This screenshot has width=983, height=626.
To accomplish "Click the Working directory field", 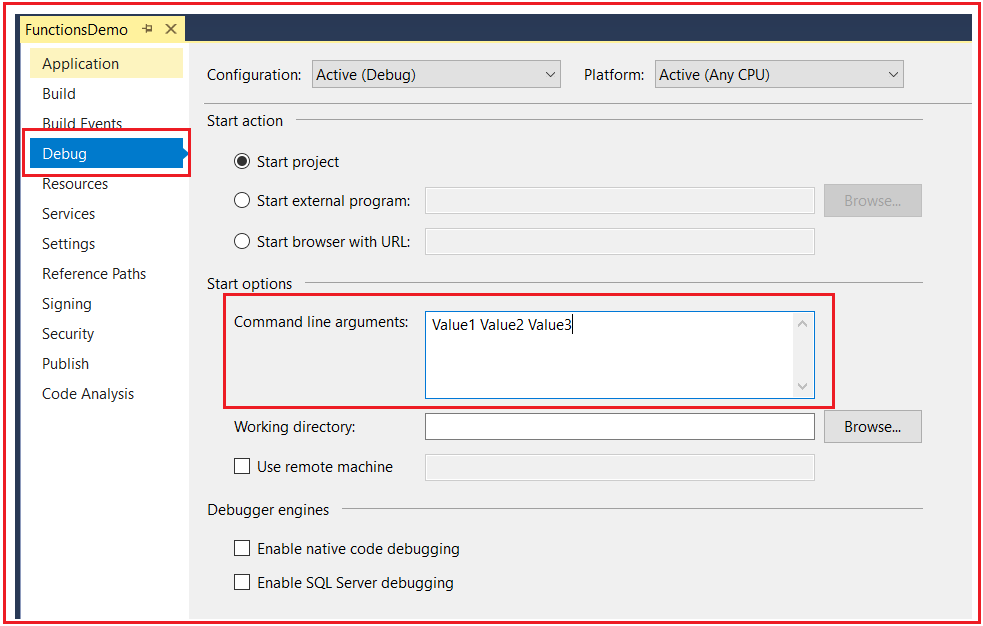I will 620,426.
